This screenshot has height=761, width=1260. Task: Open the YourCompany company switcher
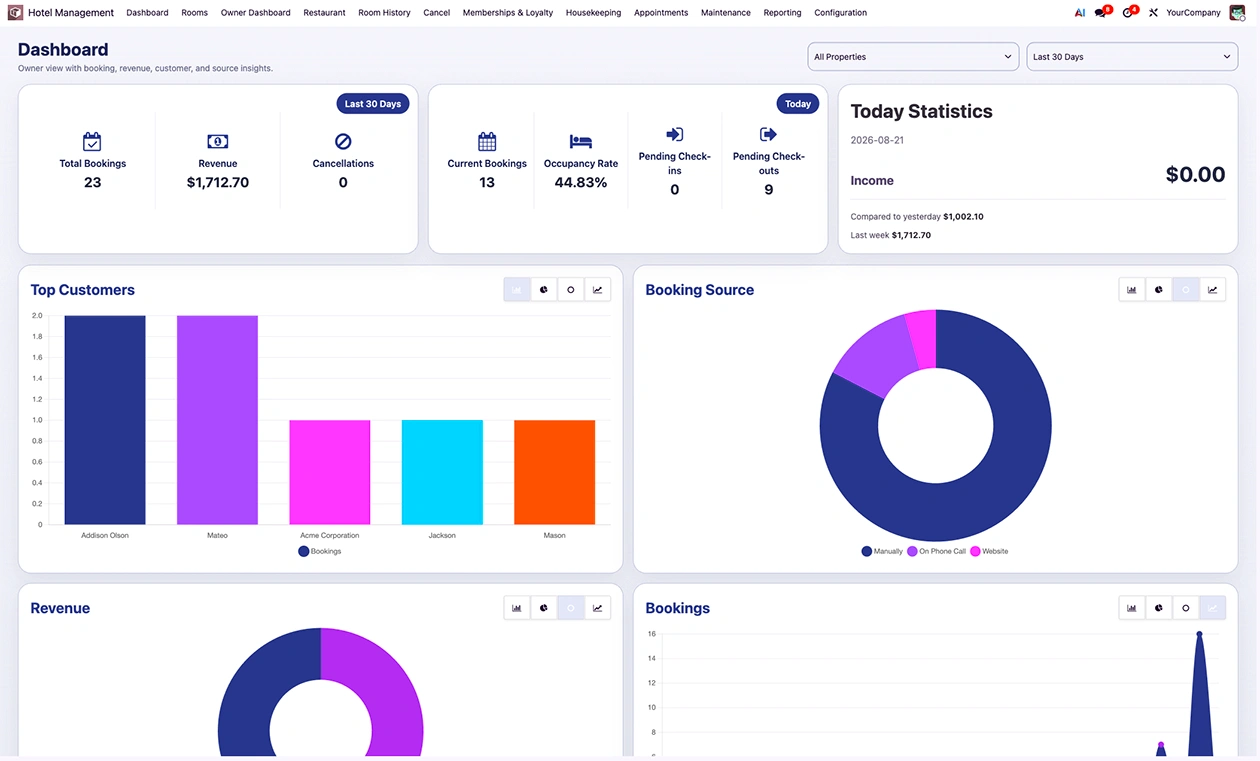pyautogui.click(x=1194, y=13)
